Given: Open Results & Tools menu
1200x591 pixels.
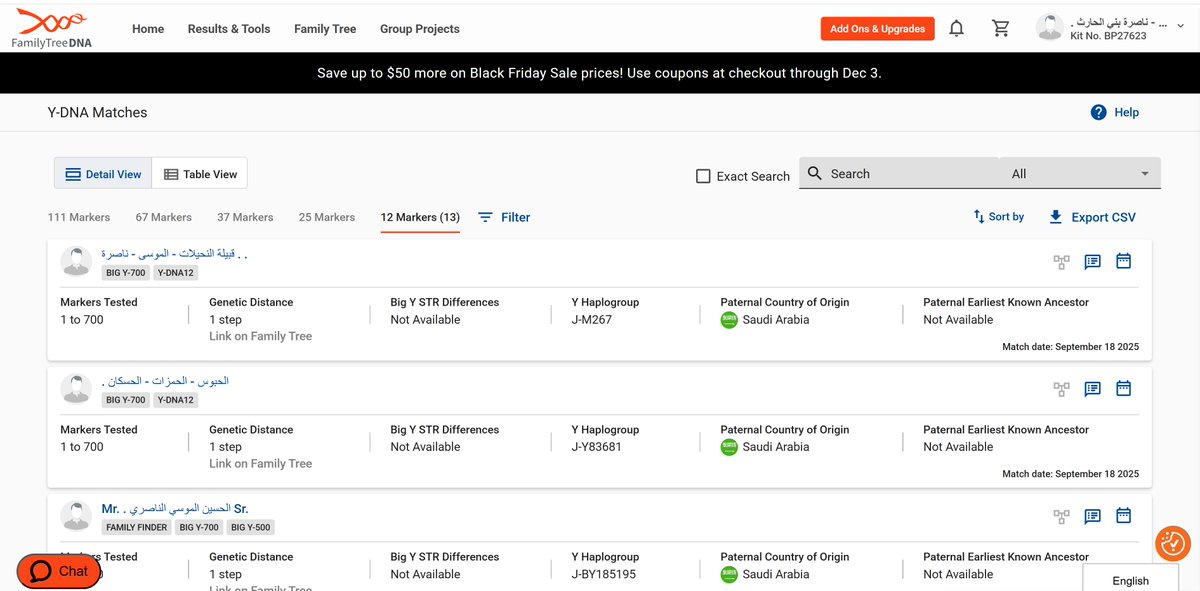Looking at the screenshot, I should point(229,29).
